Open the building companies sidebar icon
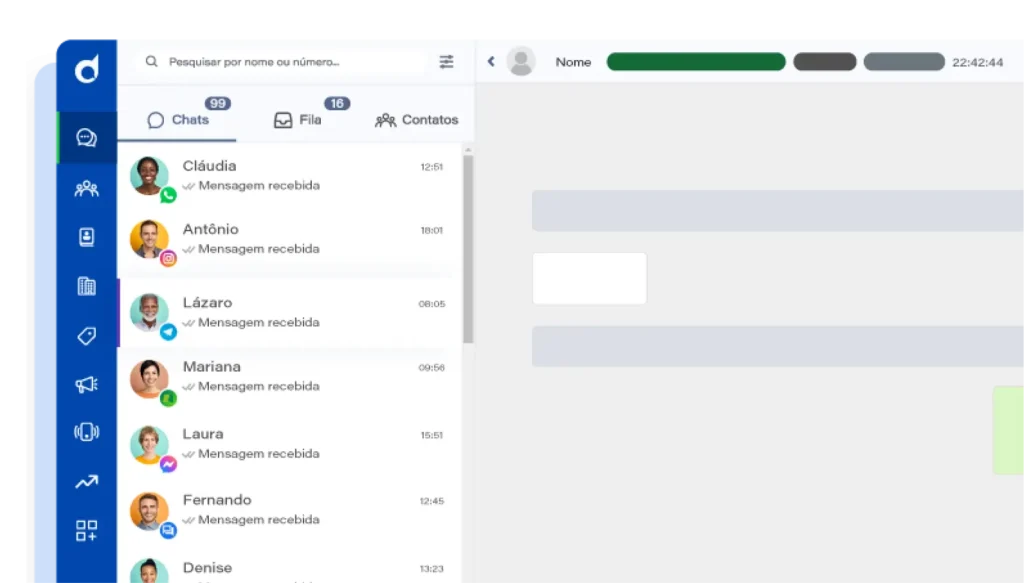The image size is (1024, 583). tap(87, 286)
